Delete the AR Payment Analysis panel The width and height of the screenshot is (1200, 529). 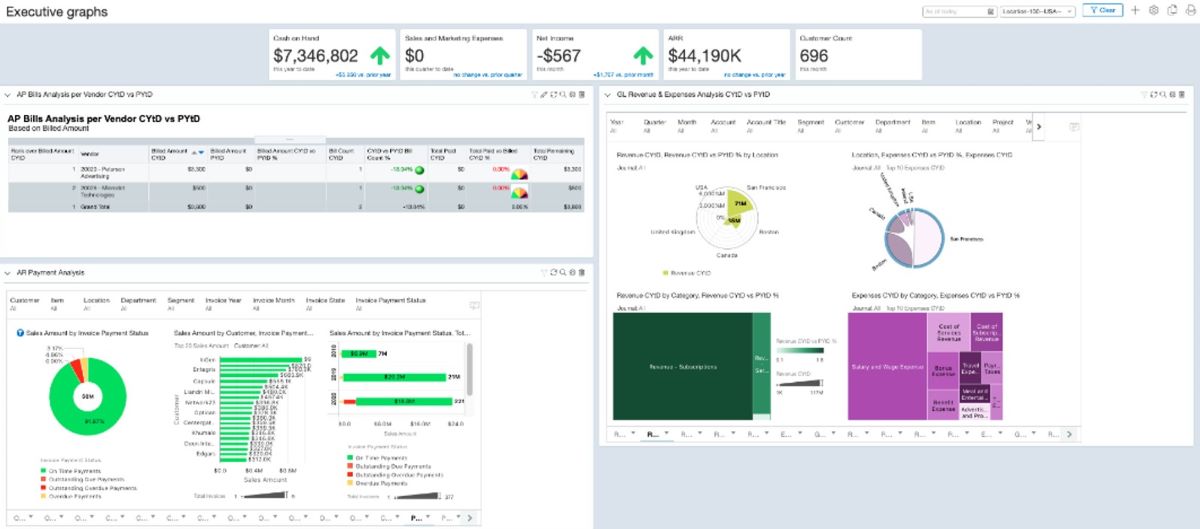(x=583, y=272)
